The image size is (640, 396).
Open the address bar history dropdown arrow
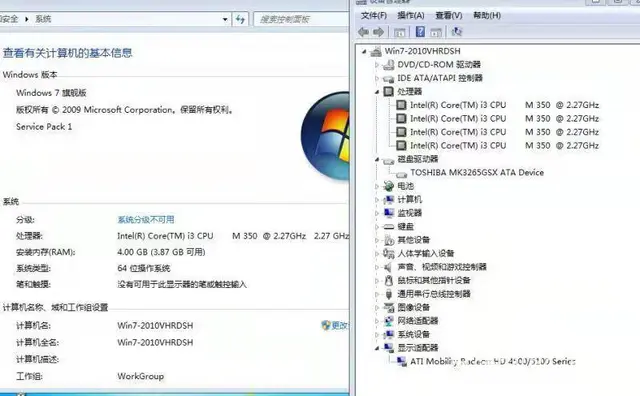[225, 19]
